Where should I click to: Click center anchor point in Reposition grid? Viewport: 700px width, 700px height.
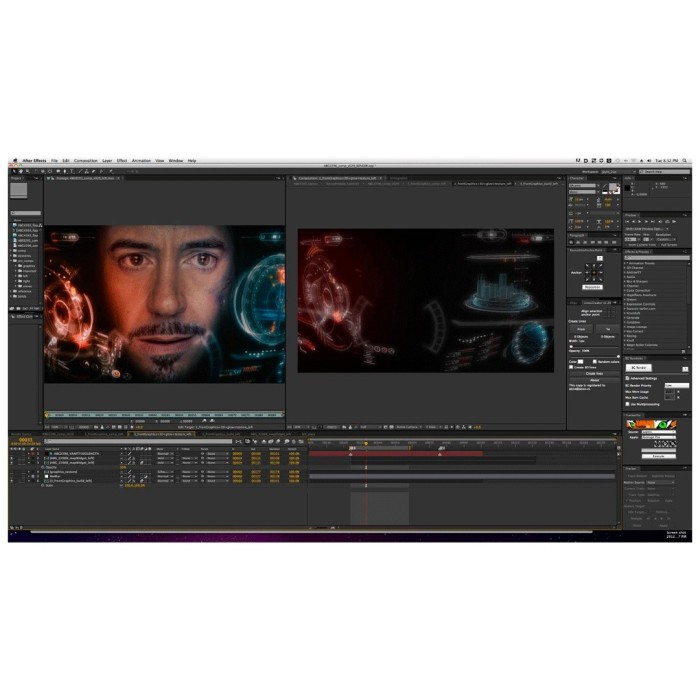coord(594,272)
